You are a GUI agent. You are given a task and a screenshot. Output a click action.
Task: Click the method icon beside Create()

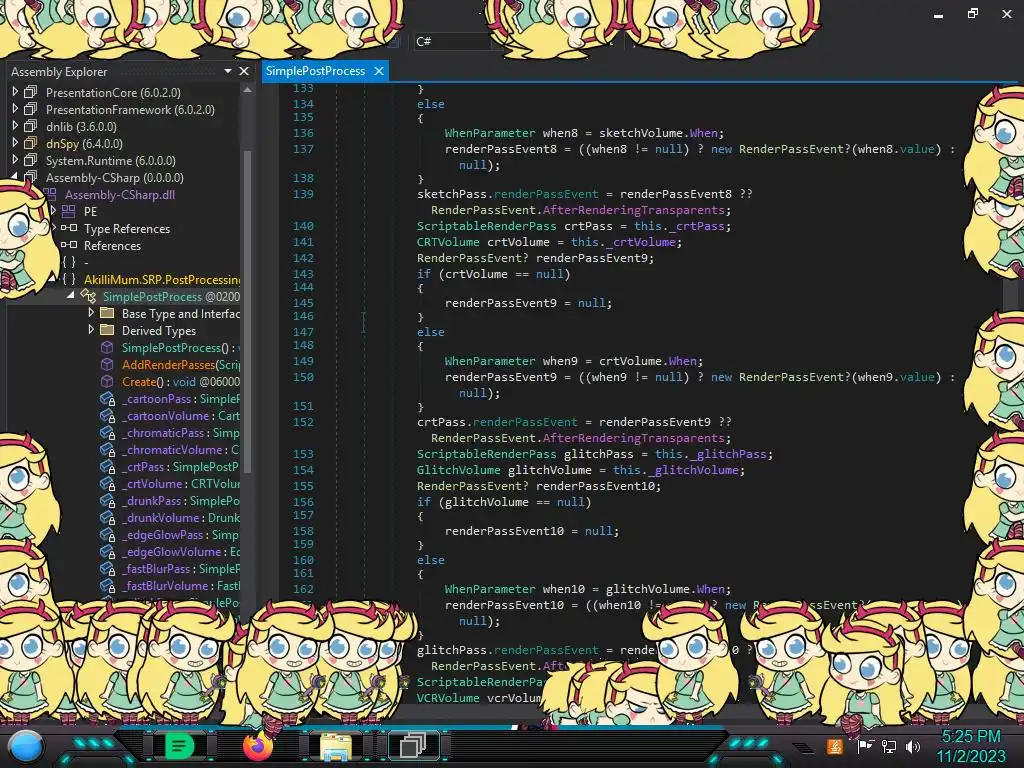[x=107, y=381]
